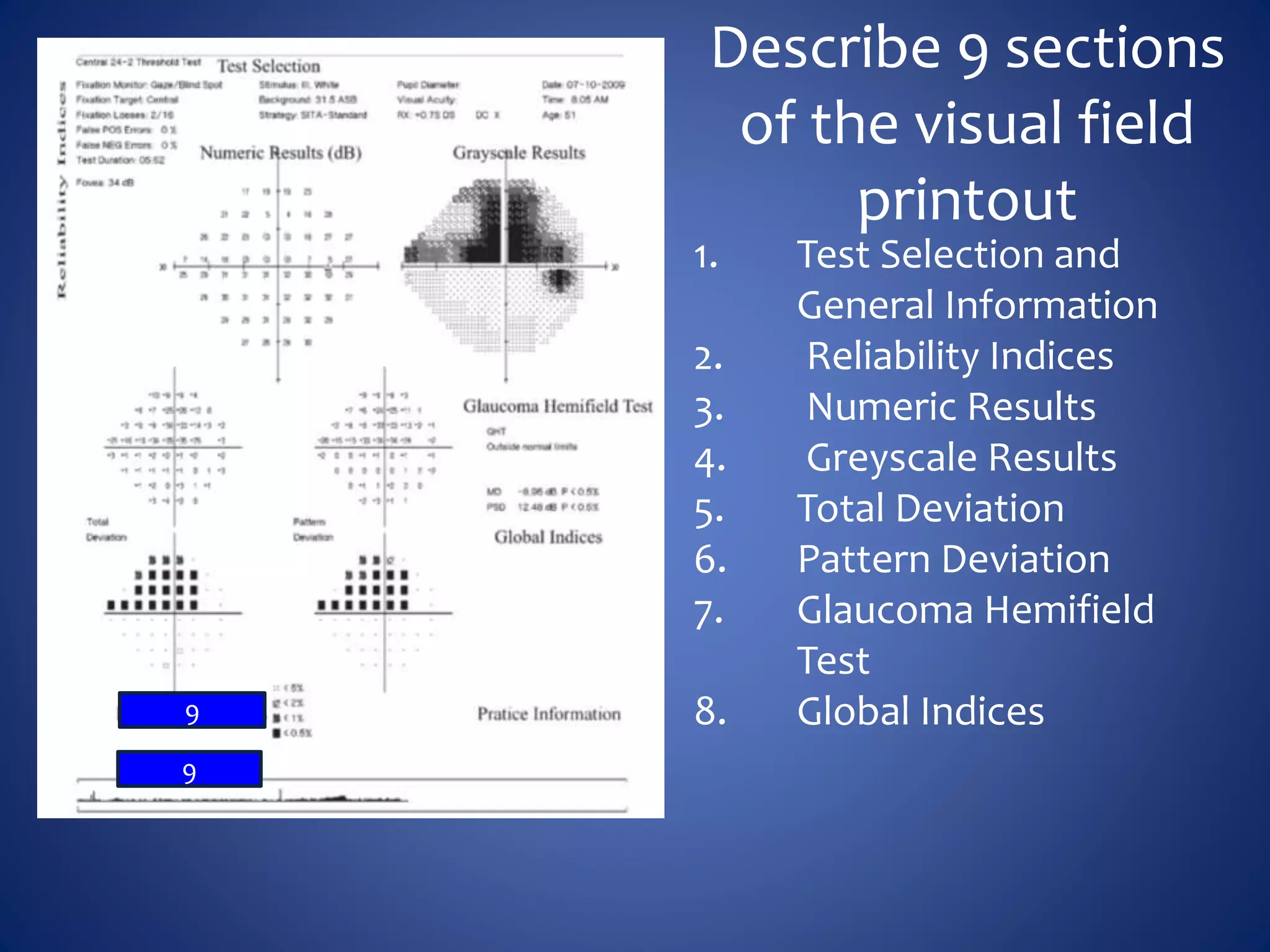Select list item 'Test Selection and General Information'
The height and width of the screenshot is (952, 1270).
tap(977, 280)
